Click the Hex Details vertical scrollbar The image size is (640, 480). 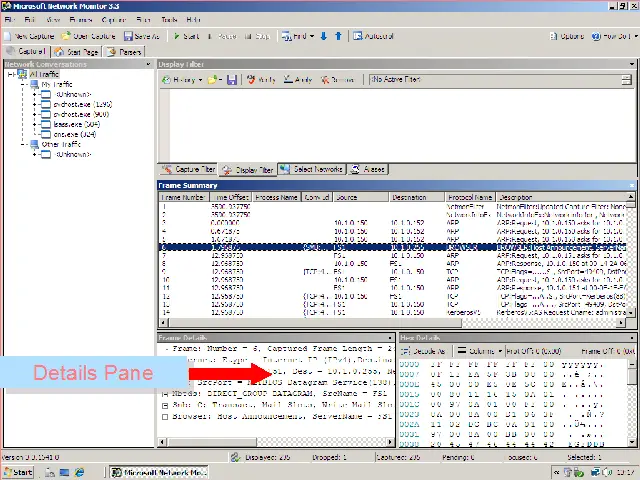[x=631, y=403]
